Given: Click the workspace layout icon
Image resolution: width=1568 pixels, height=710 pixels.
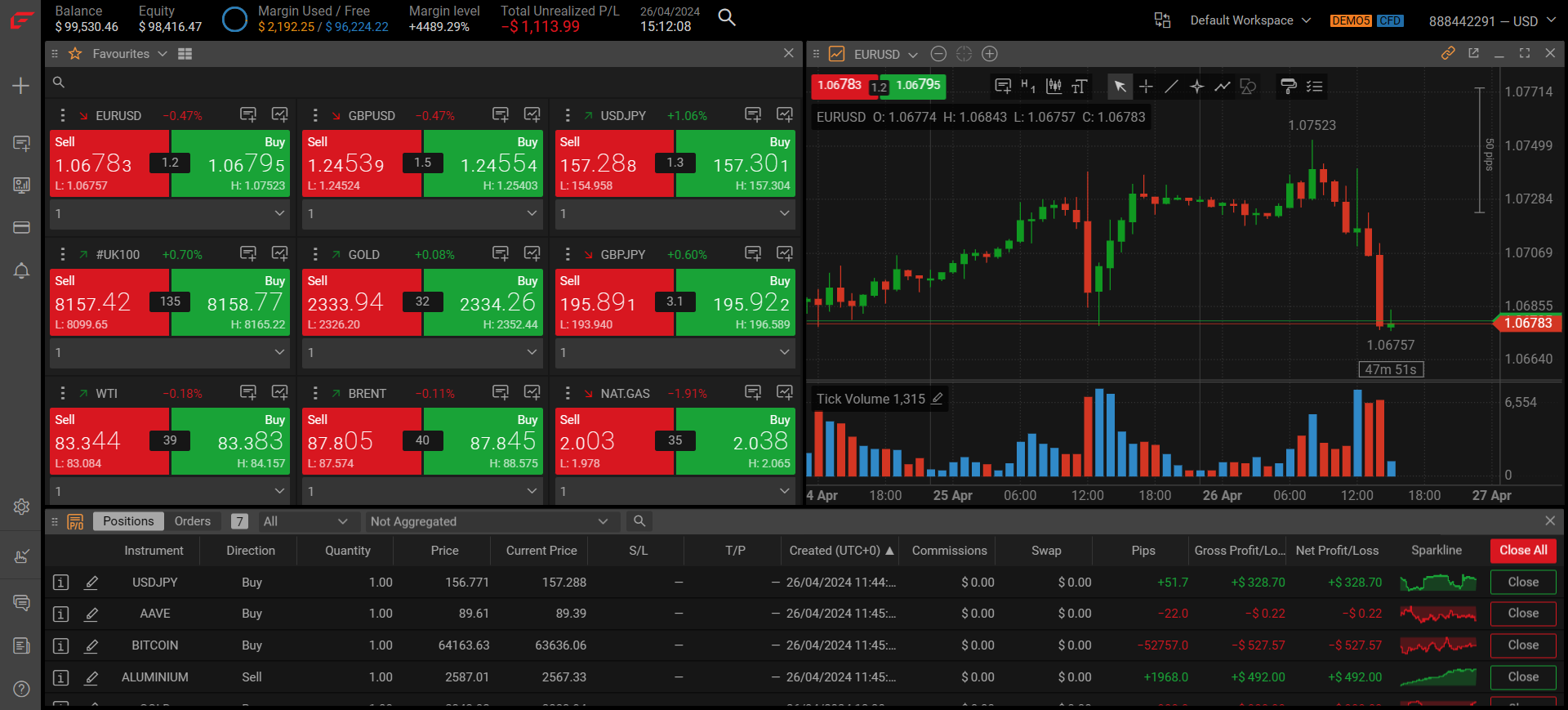Looking at the screenshot, I should [x=1163, y=20].
